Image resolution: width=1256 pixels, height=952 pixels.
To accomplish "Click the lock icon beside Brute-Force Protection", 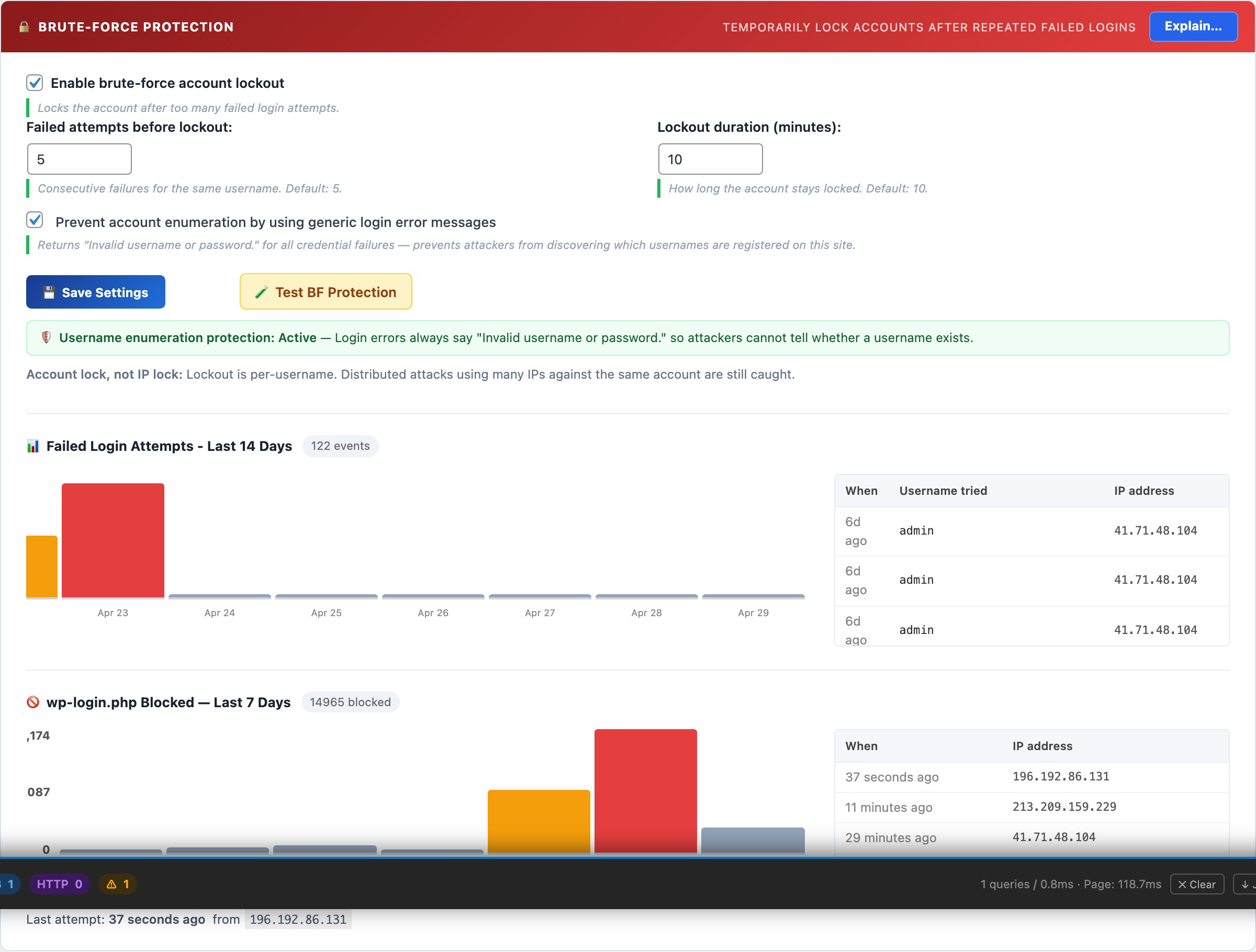I will point(24,27).
